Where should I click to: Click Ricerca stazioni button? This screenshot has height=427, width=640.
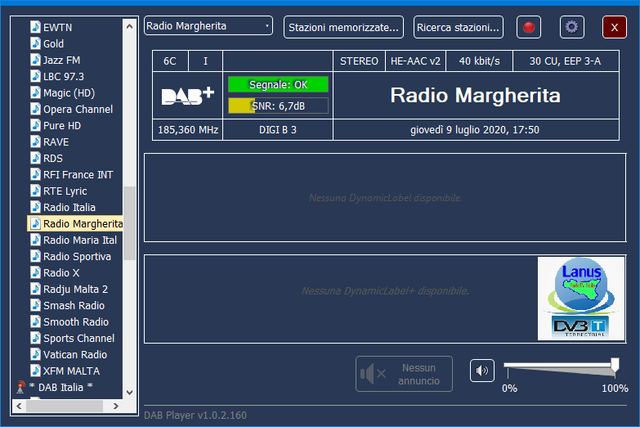[x=458, y=27]
